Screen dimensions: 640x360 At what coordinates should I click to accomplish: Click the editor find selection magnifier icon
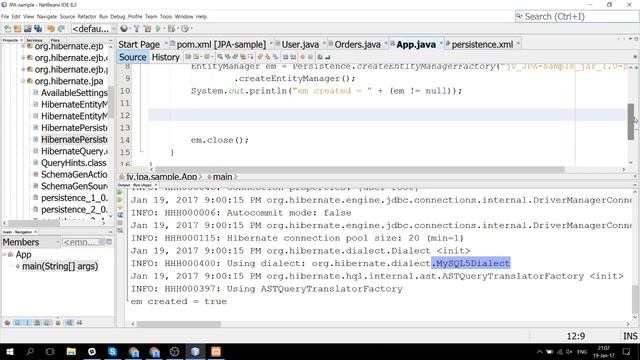tap(220, 57)
